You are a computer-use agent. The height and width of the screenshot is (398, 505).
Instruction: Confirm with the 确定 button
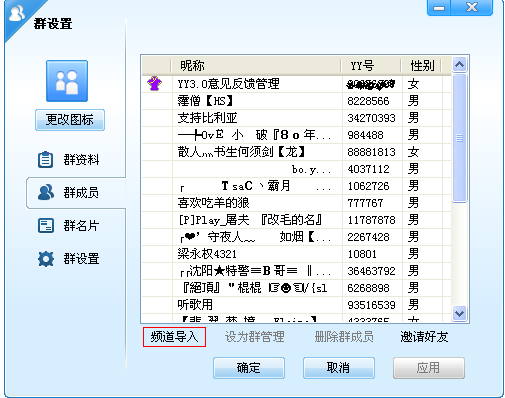249,368
